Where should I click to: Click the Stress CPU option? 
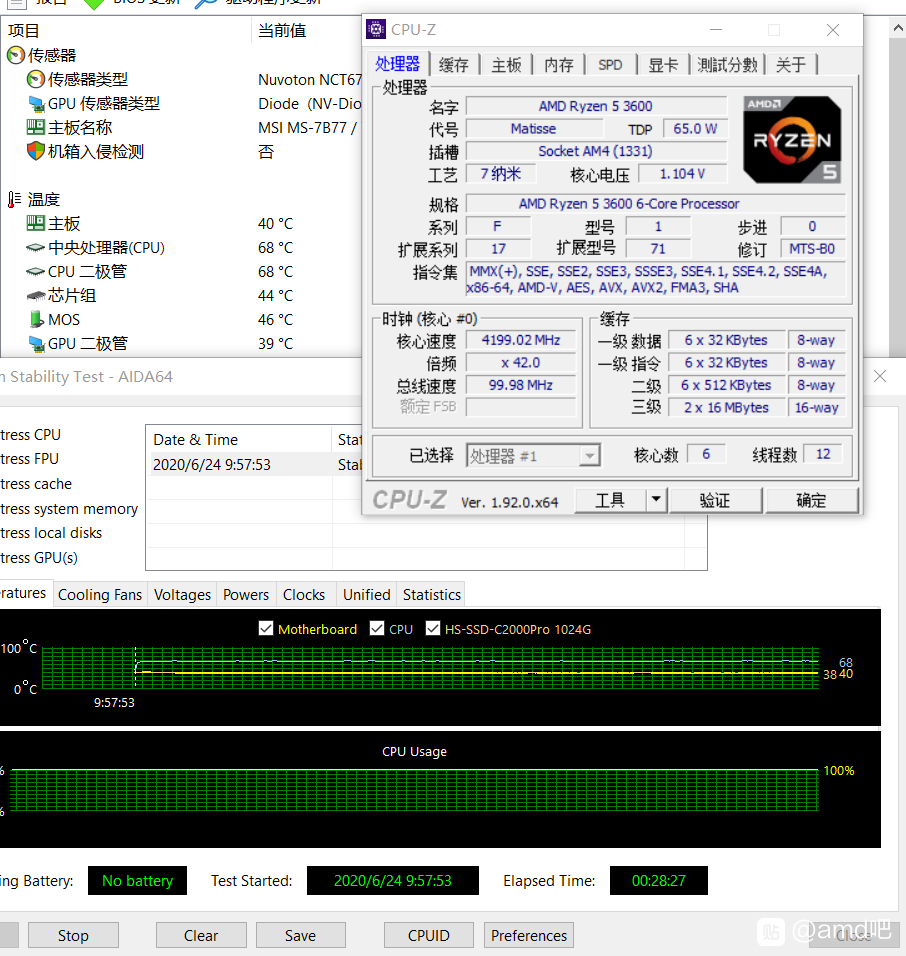(30, 435)
